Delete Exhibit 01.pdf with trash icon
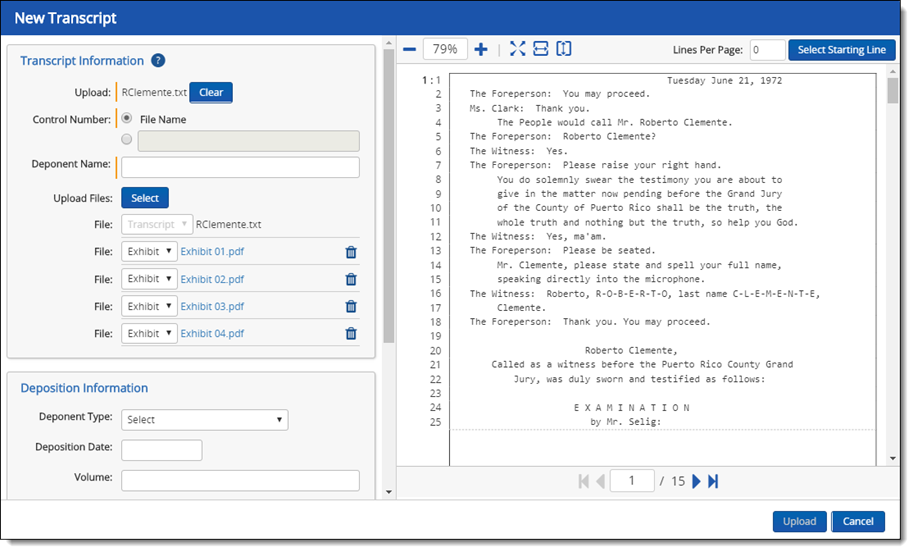The width and height of the screenshot is (913, 552). coord(351,253)
